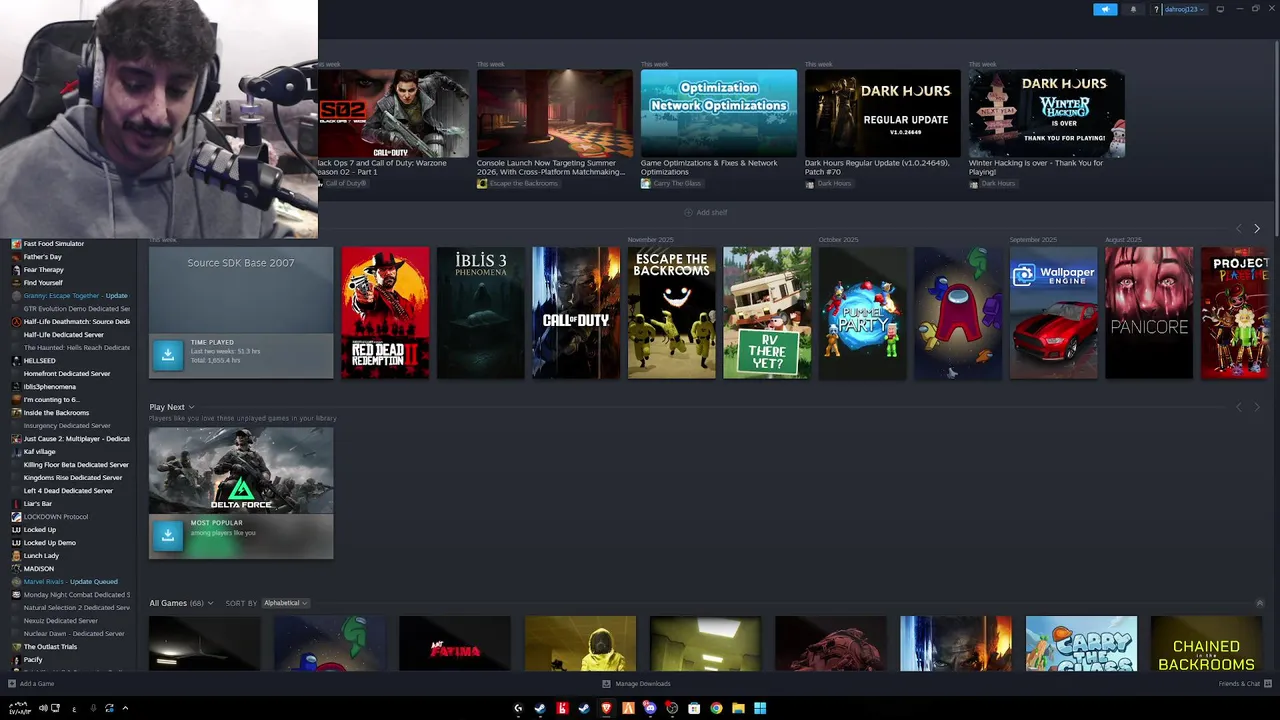Open the Play Next shelf dropdown

click(x=191, y=407)
